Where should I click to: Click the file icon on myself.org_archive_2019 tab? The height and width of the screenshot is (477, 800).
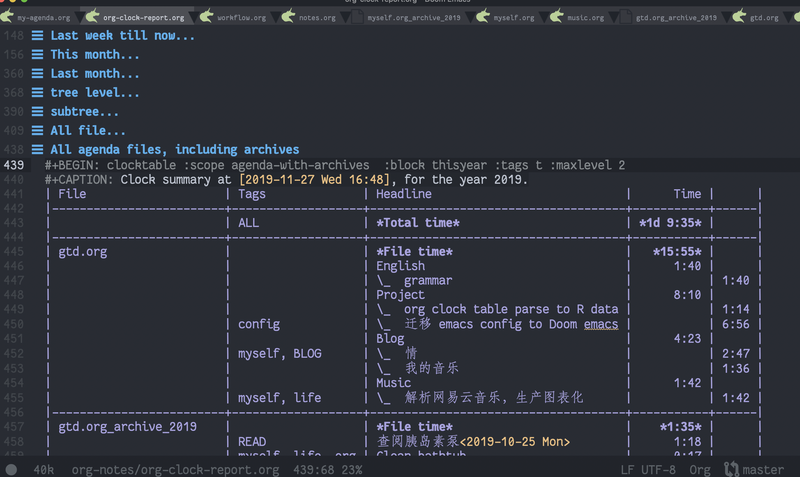pos(358,17)
